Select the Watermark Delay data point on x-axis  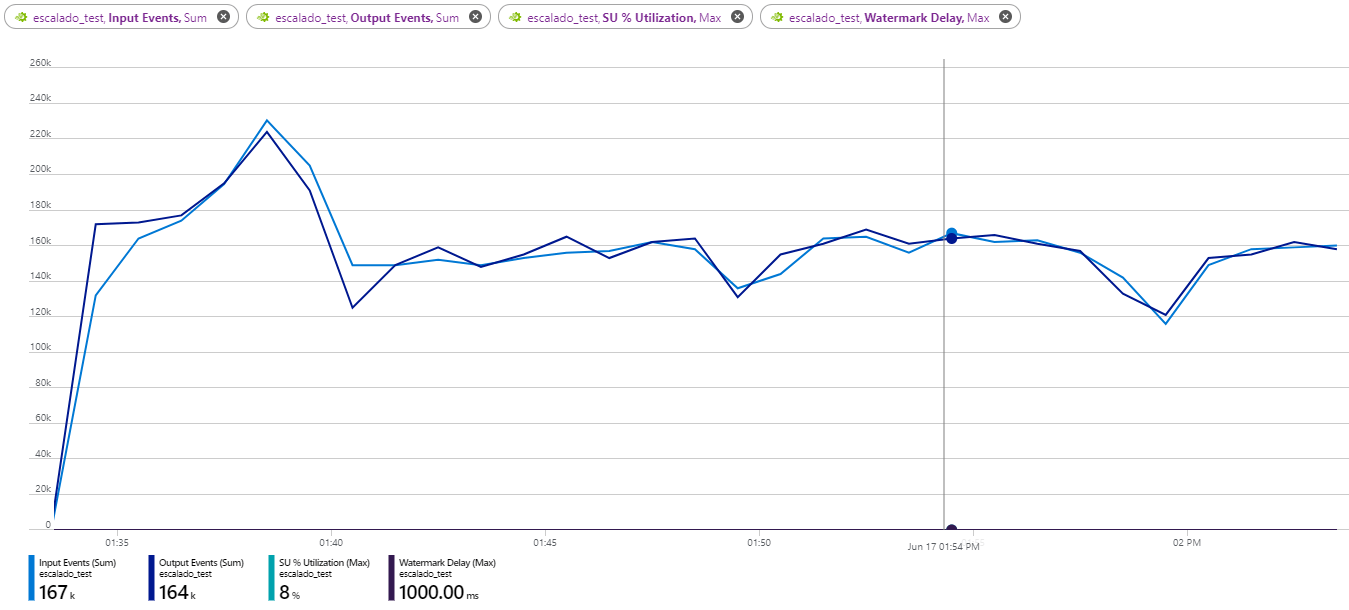[x=951, y=529]
